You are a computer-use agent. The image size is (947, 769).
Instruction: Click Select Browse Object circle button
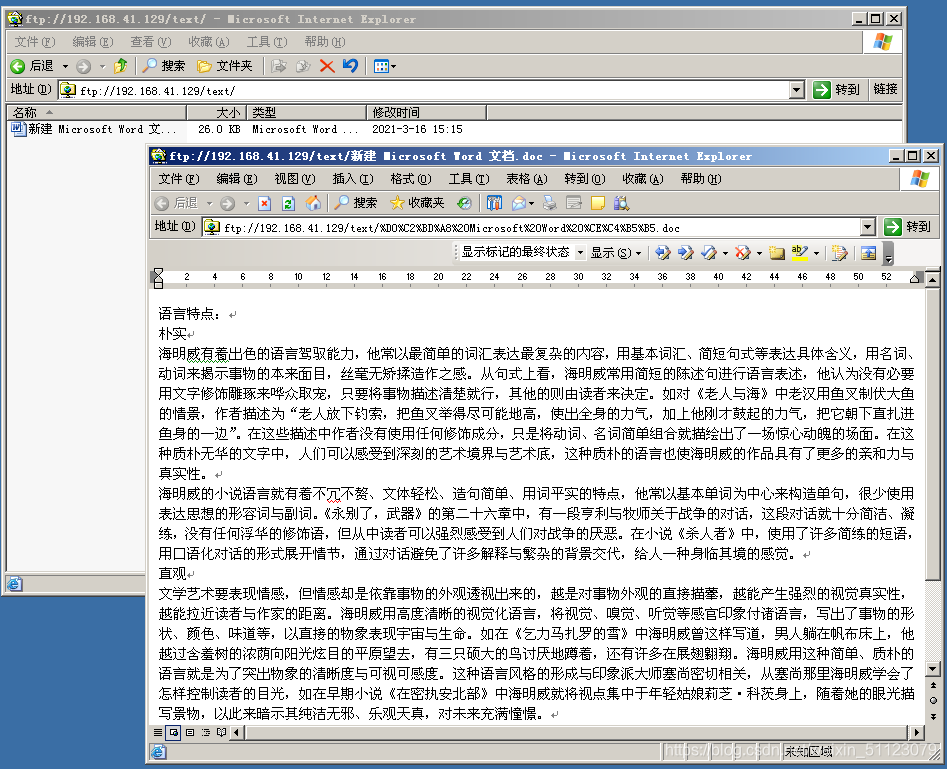click(x=933, y=701)
